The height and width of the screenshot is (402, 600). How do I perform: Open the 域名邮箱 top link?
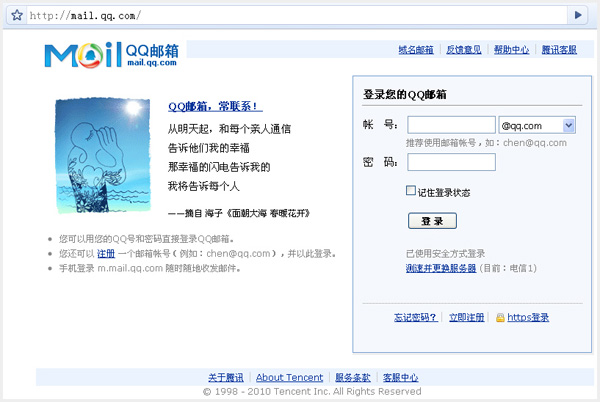415,50
